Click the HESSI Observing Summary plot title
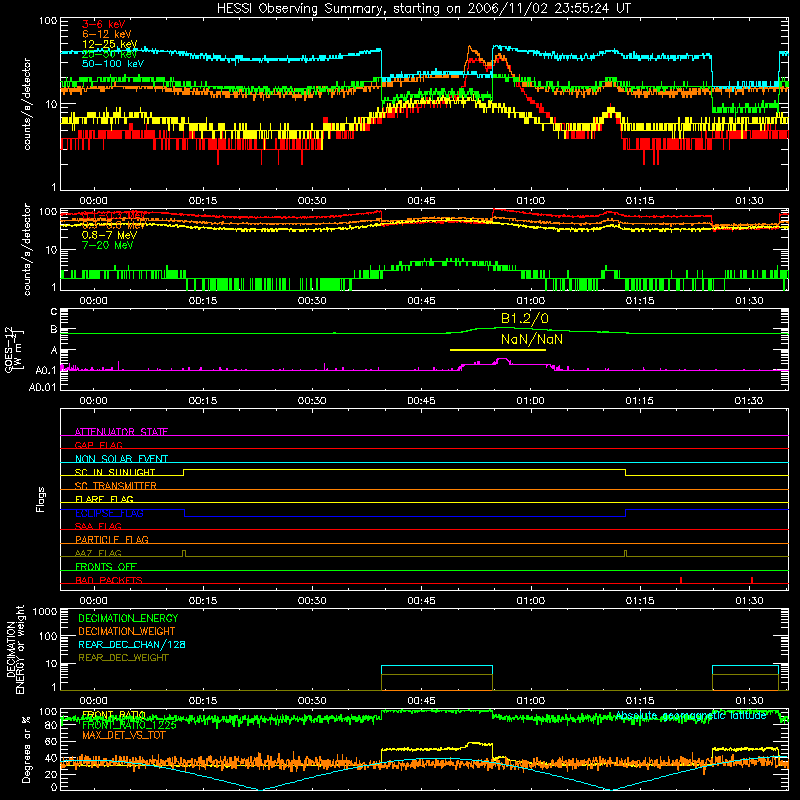This screenshot has height=800, width=800. point(424,8)
